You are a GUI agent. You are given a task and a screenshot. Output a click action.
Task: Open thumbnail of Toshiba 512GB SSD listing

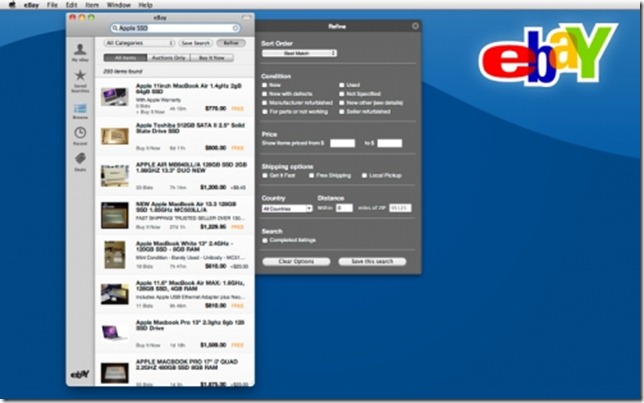click(115, 136)
